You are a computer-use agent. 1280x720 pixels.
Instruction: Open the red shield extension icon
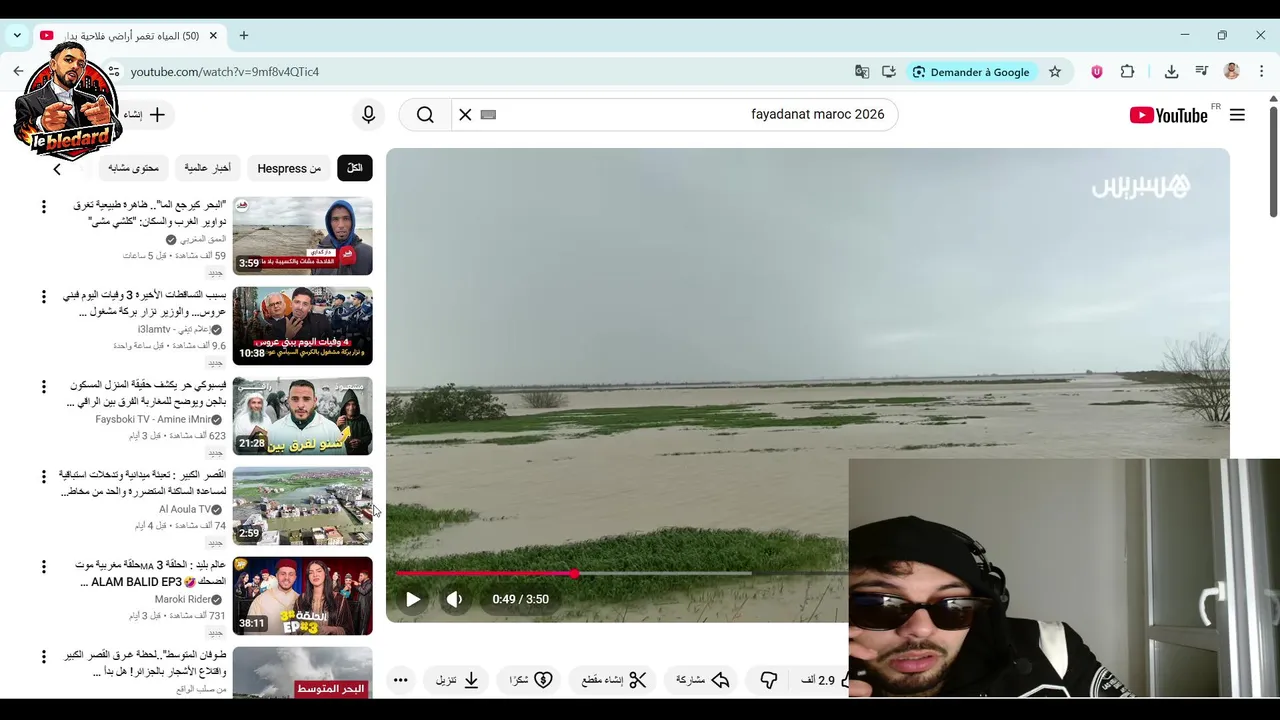tap(1097, 72)
